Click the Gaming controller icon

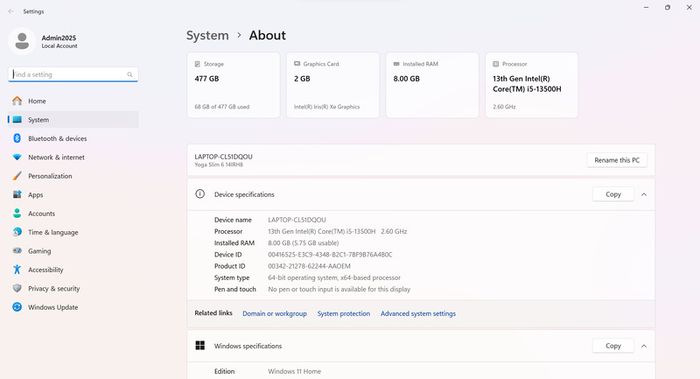17,251
